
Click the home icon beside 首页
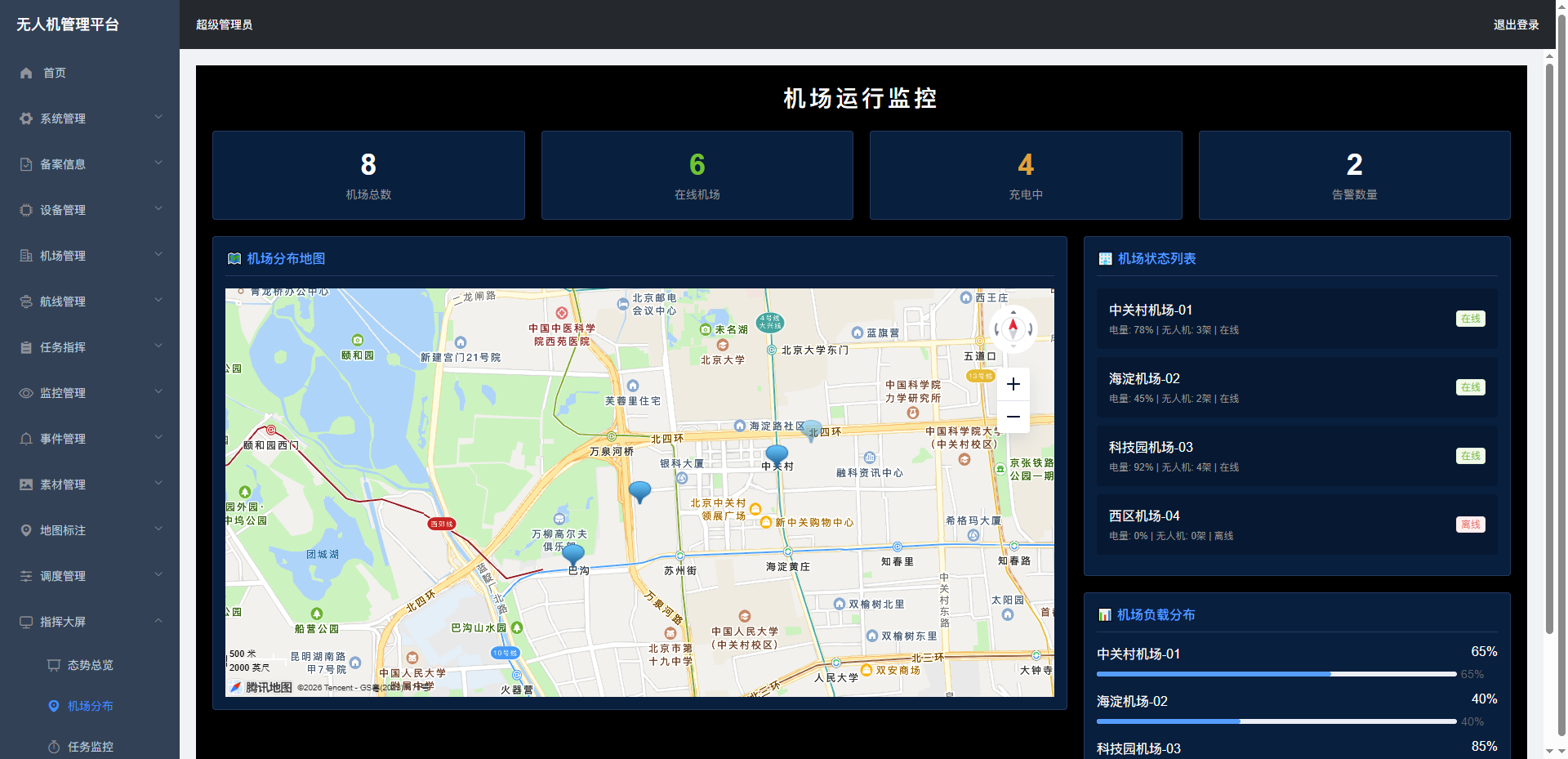[x=26, y=73]
